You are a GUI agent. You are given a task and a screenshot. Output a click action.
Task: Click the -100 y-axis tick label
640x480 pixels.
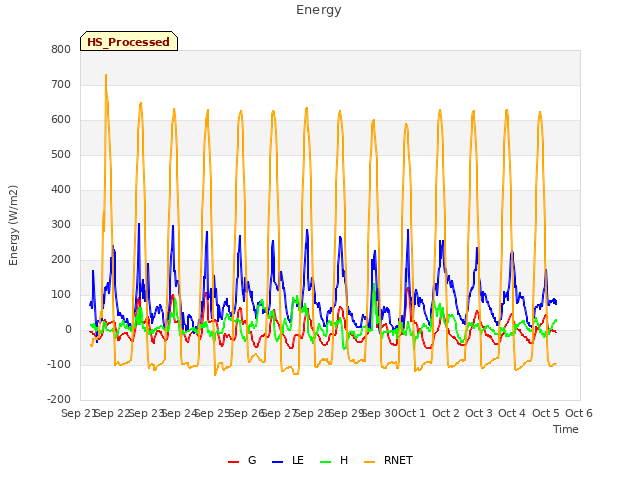point(59,364)
